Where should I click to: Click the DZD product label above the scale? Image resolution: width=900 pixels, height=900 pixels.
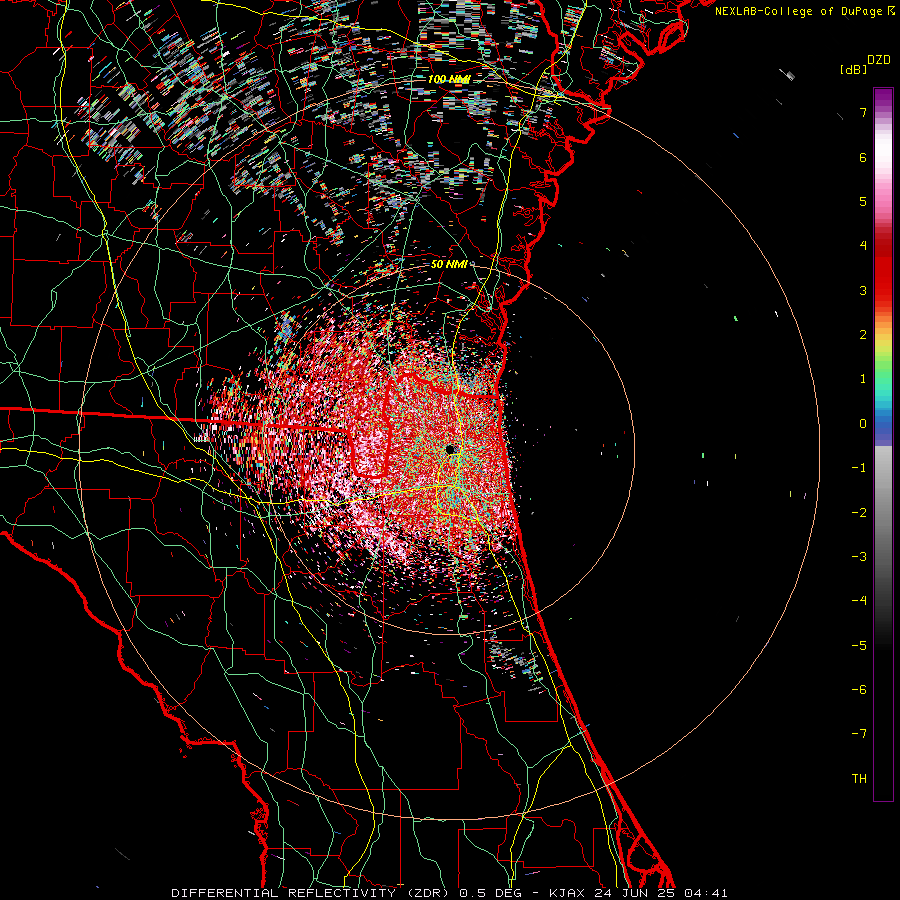879,60
